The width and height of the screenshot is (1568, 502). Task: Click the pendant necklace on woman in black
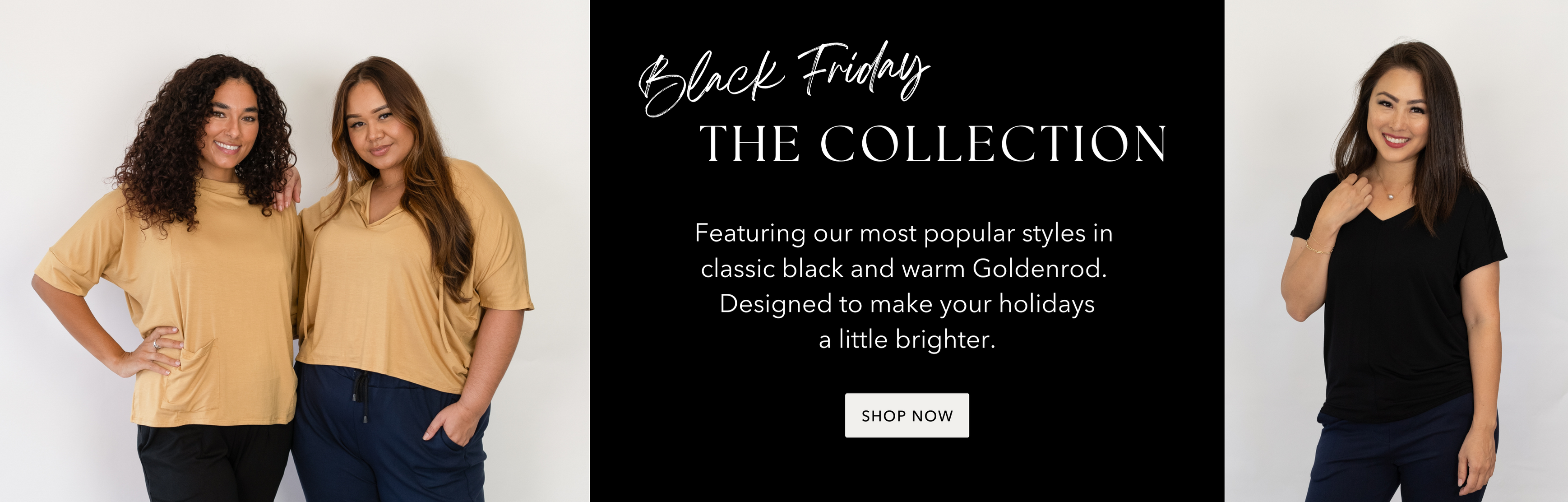click(1390, 196)
